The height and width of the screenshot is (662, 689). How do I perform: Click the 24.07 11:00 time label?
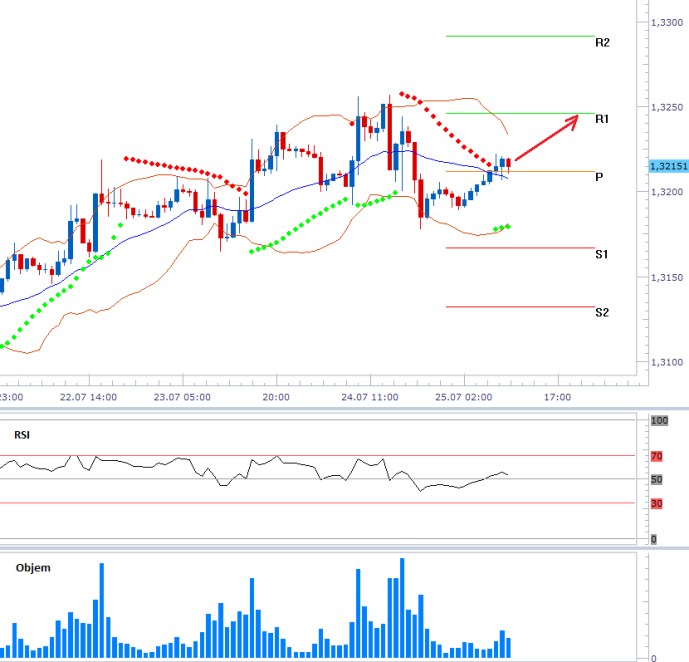click(370, 397)
